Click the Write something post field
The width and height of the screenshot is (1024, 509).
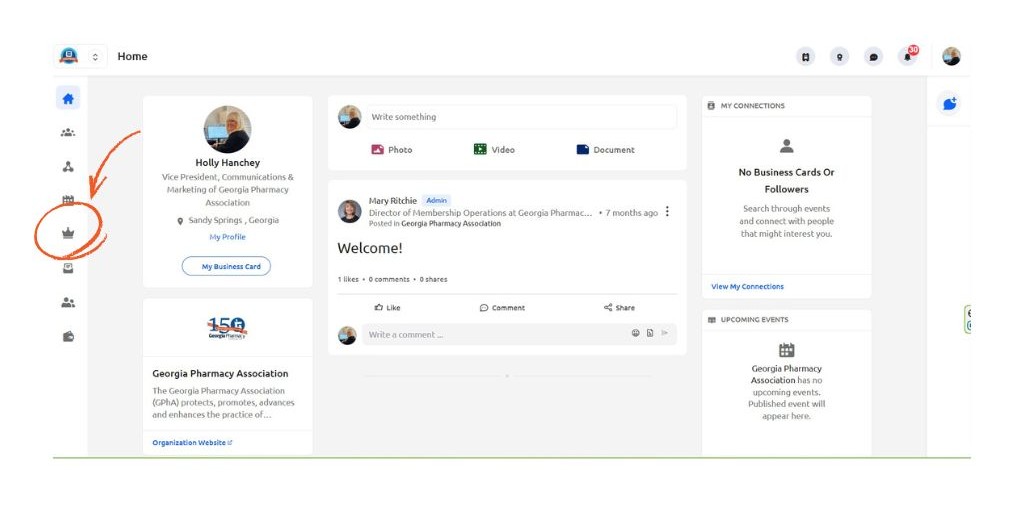[x=520, y=117]
